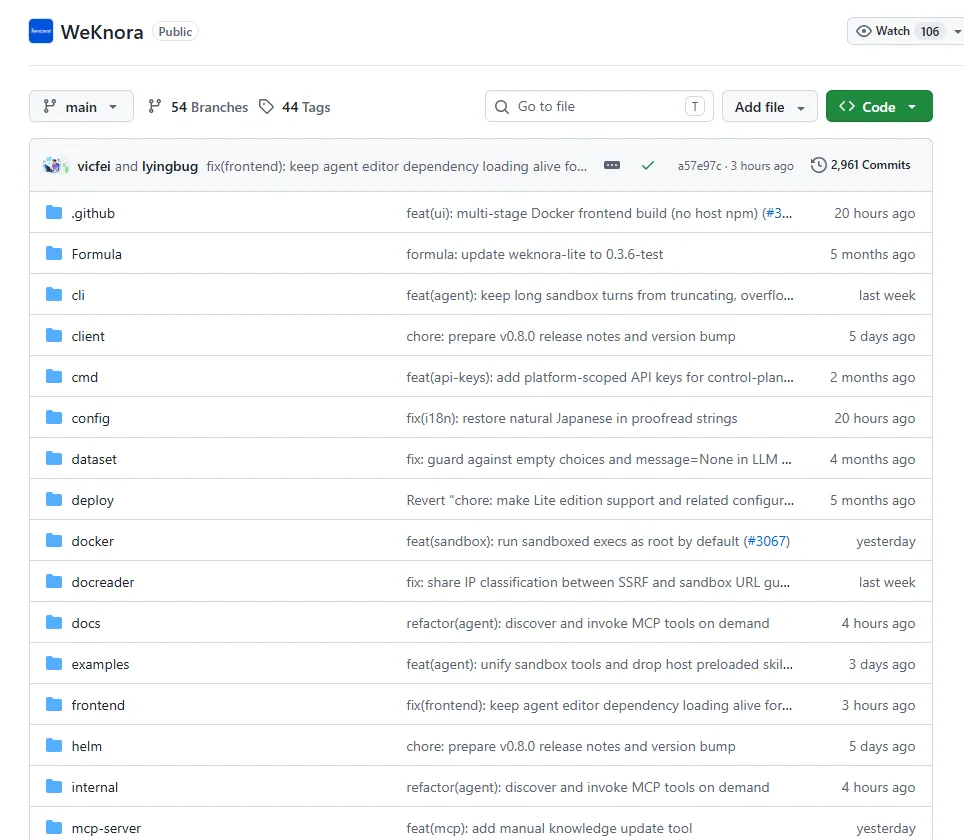
Task: Click the folder icon beside docreader
Action: pos(54,582)
